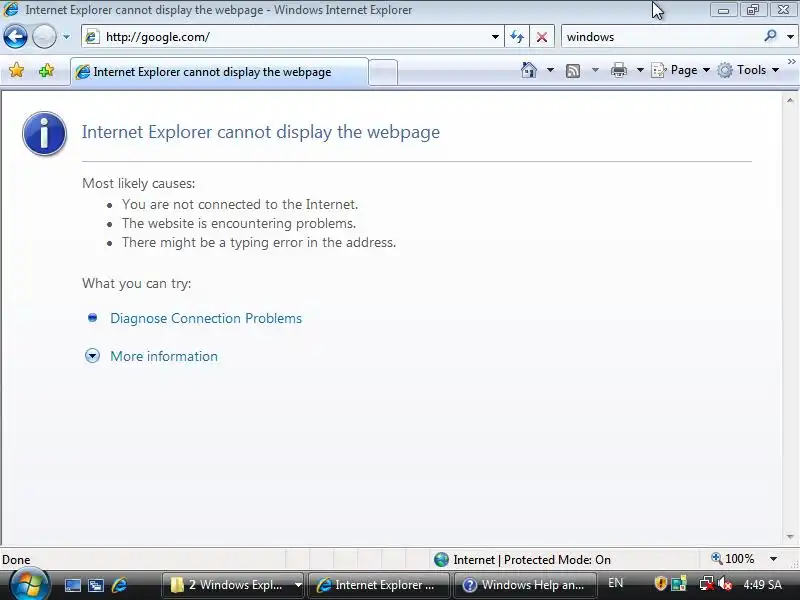
Task: Open Favorites Center star icon
Action: tap(16, 70)
